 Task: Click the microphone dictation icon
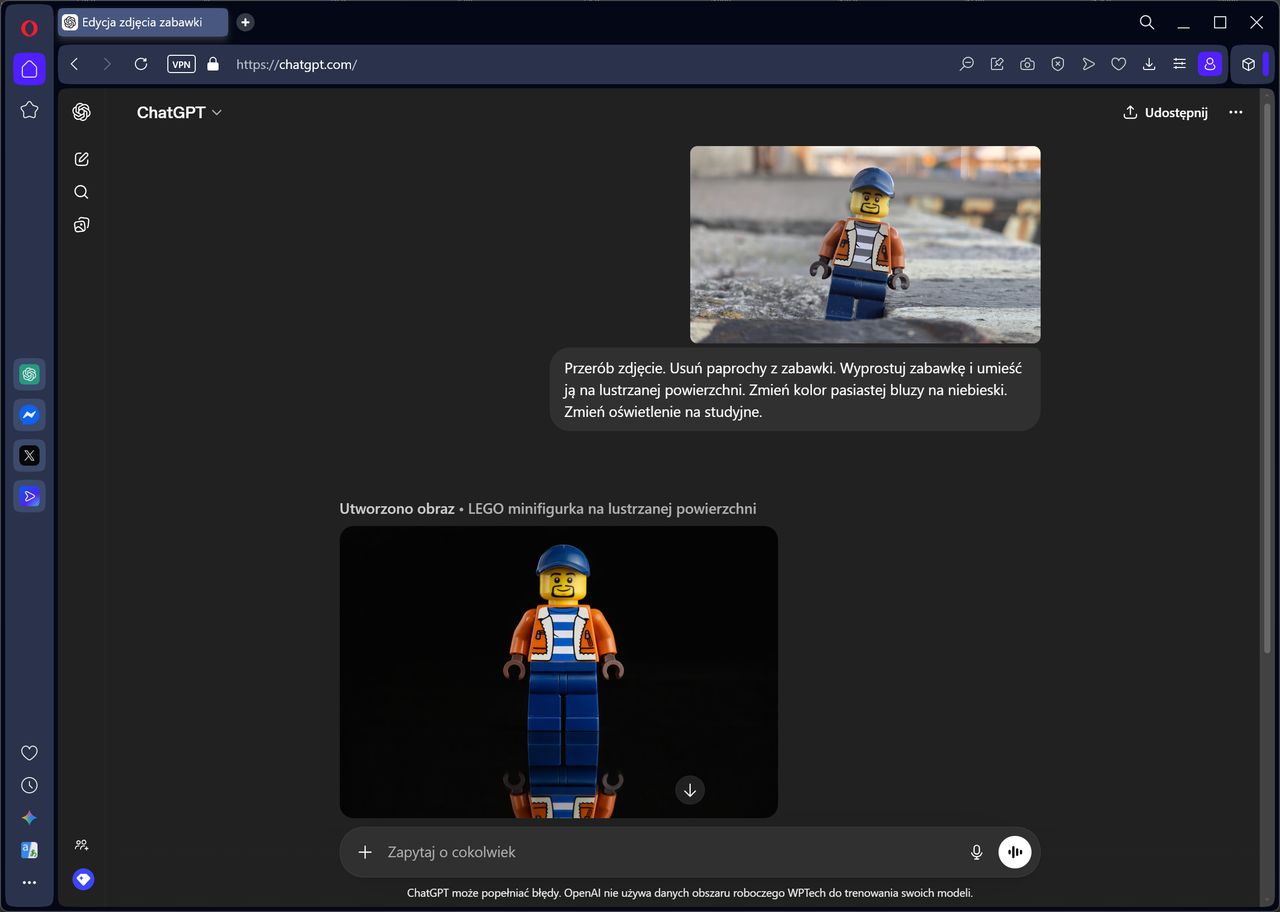tap(976, 852)
